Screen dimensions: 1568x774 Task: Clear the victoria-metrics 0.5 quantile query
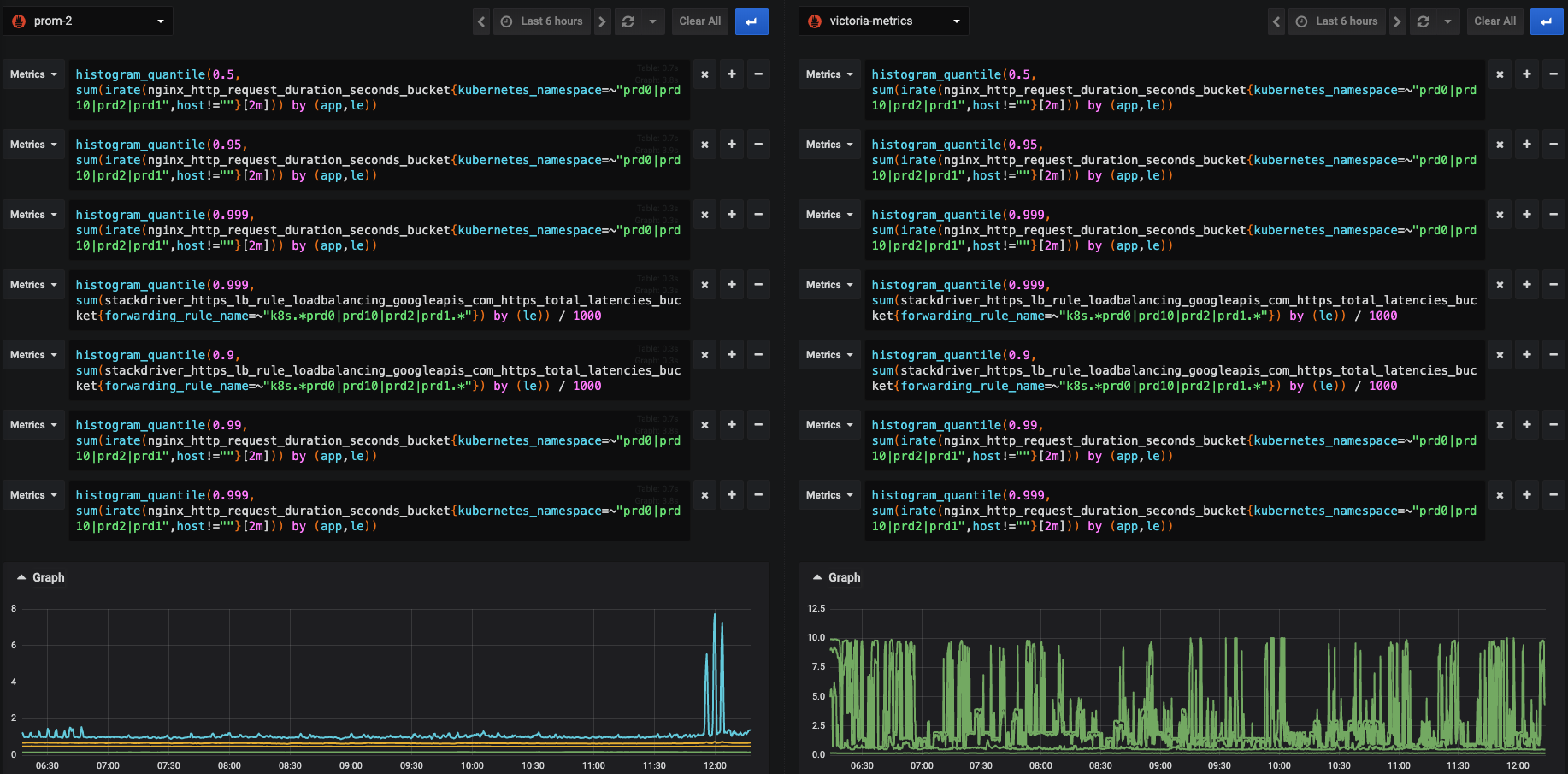1500,74
